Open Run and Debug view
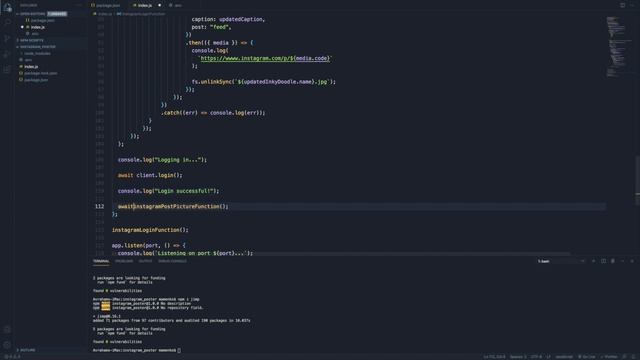Image resolution: width=640 pixels, height=360 pixels. click(x=7, y=54)
